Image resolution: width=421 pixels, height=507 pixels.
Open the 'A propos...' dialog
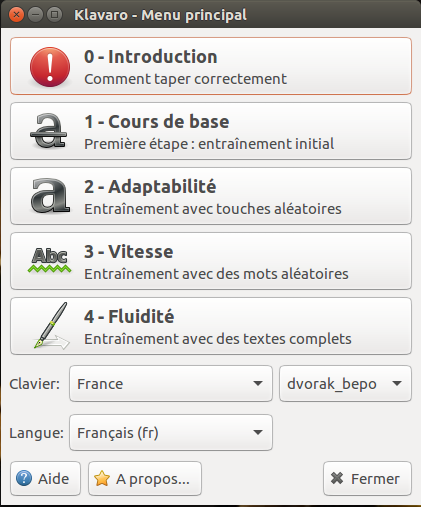click(145, 478)
